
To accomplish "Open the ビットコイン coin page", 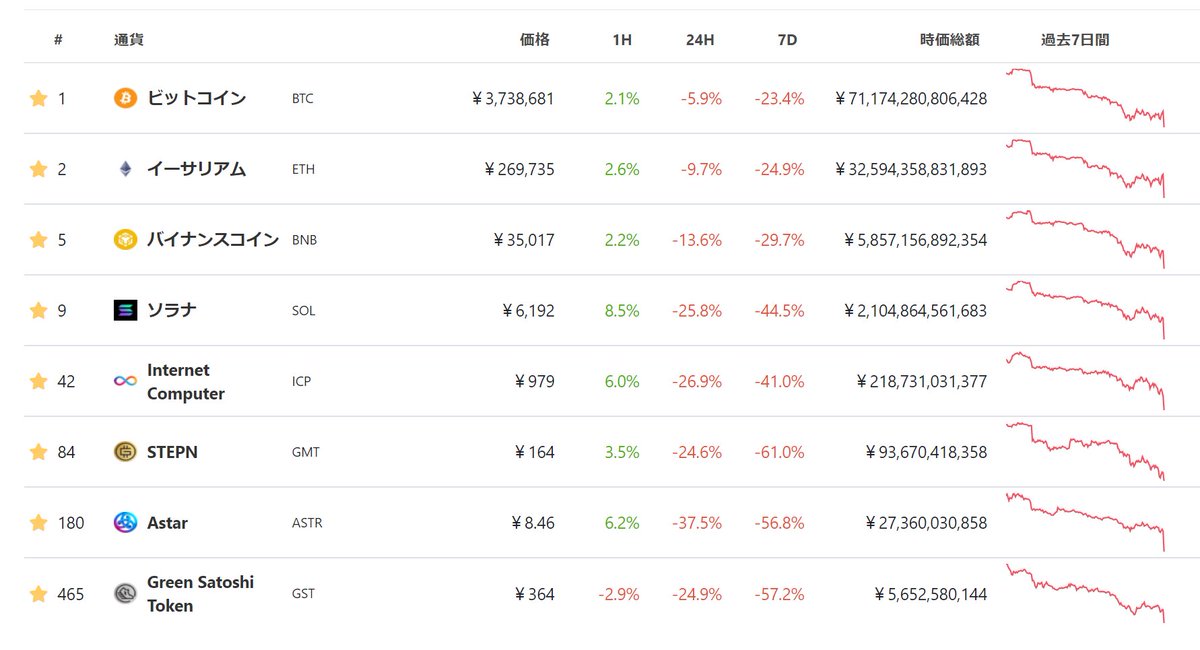I will [196, 98].
